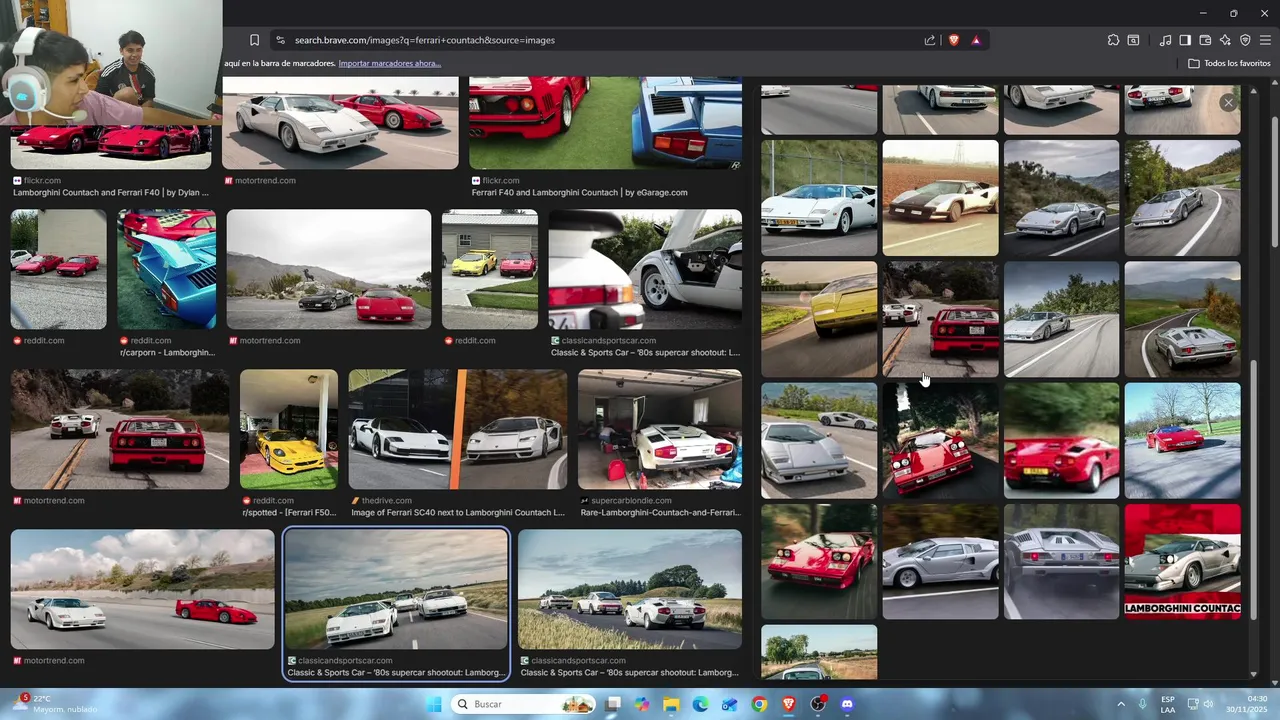Select white Countach in messy garage thumbnail

(x=660, y=429)
